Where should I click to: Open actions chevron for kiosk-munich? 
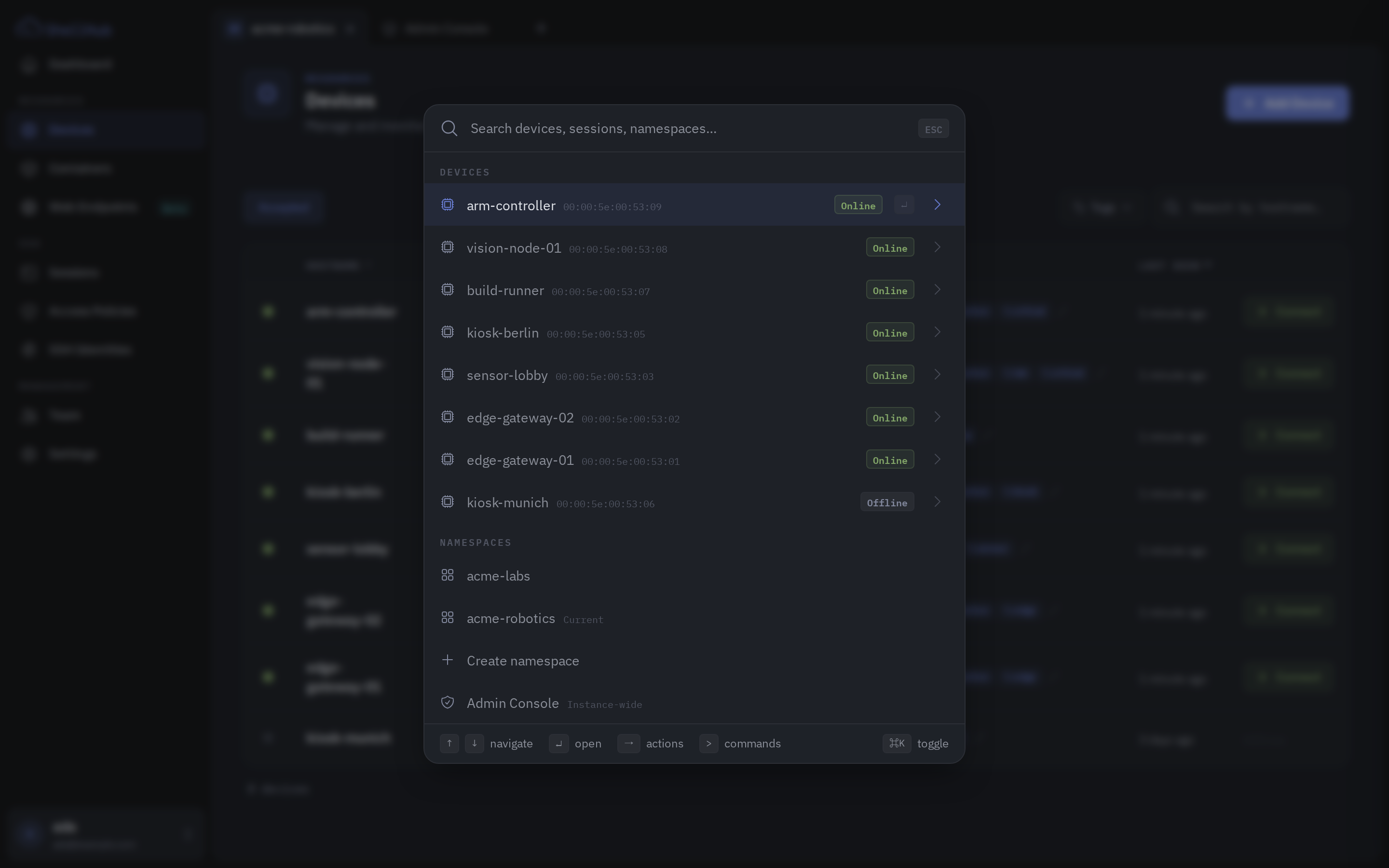[937, 502]
